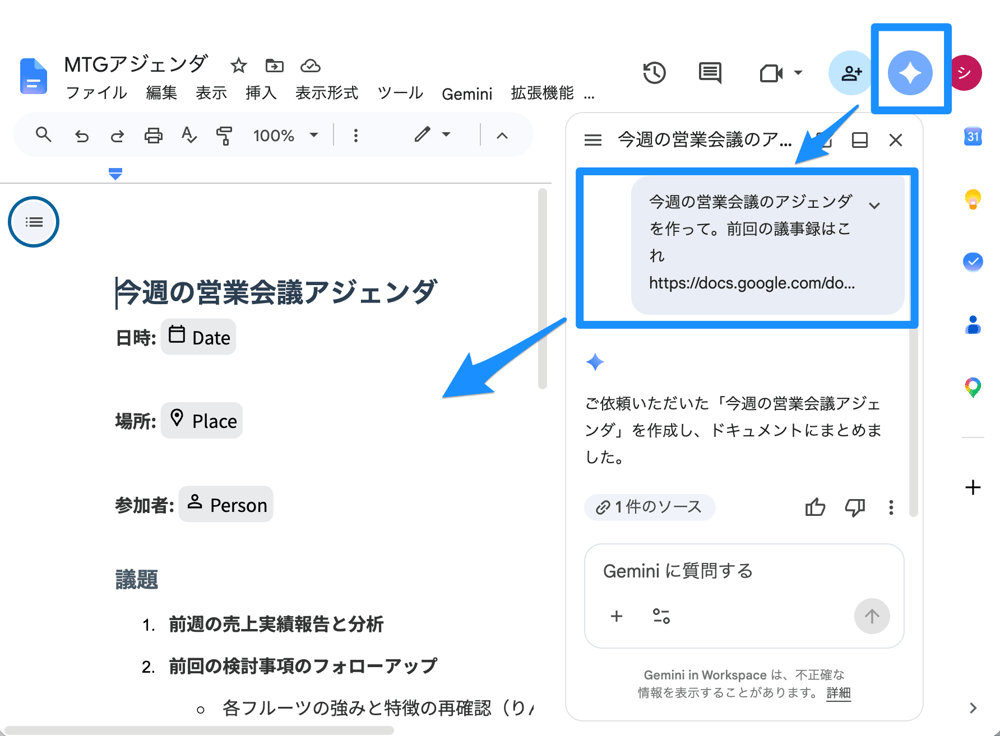Viewport: 1000px width, 736px height.
Task: Click the plus attach button in prompt box
Action: click(x=616, y=616)
